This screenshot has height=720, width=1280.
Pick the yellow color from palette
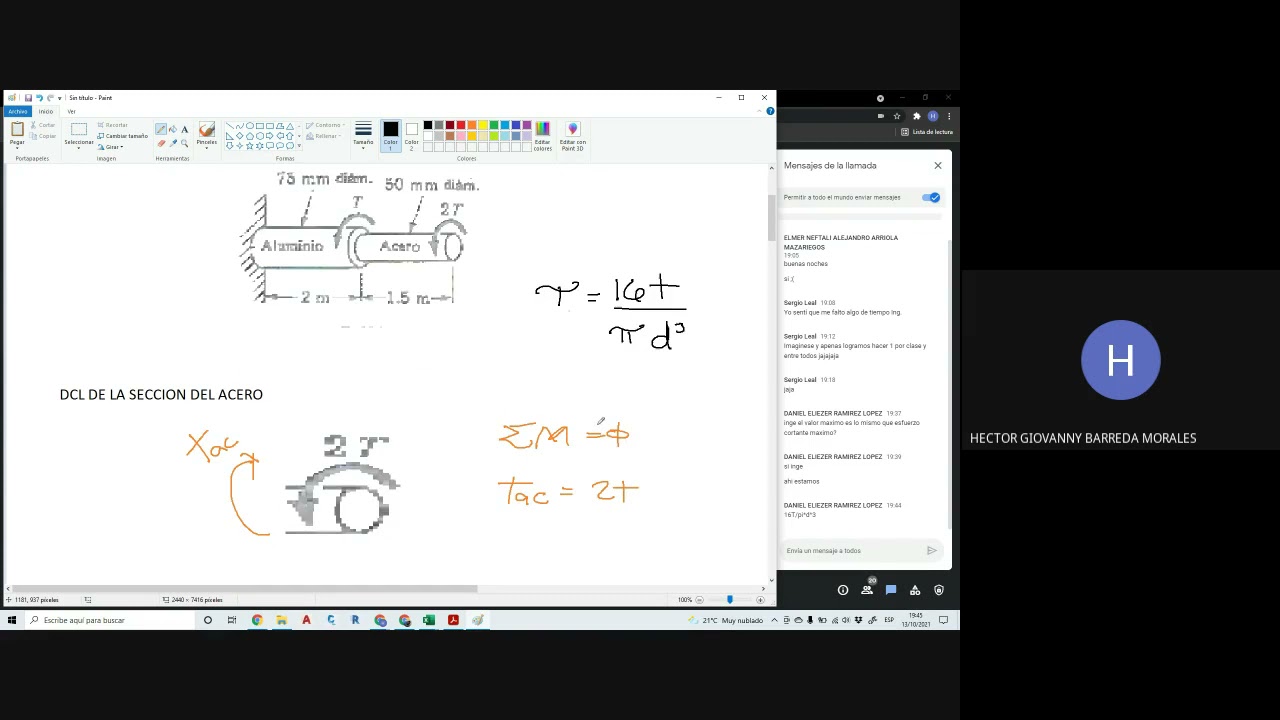(x=482, y=125)
